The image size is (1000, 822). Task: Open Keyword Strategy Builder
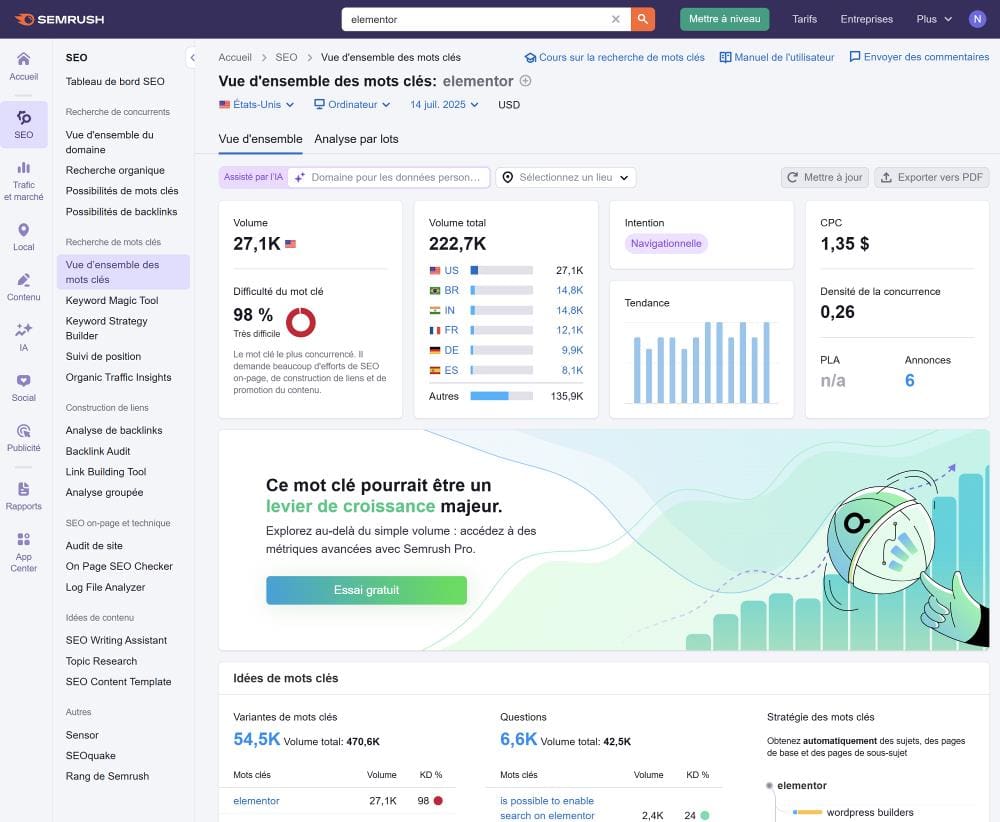tap(107, 328)
